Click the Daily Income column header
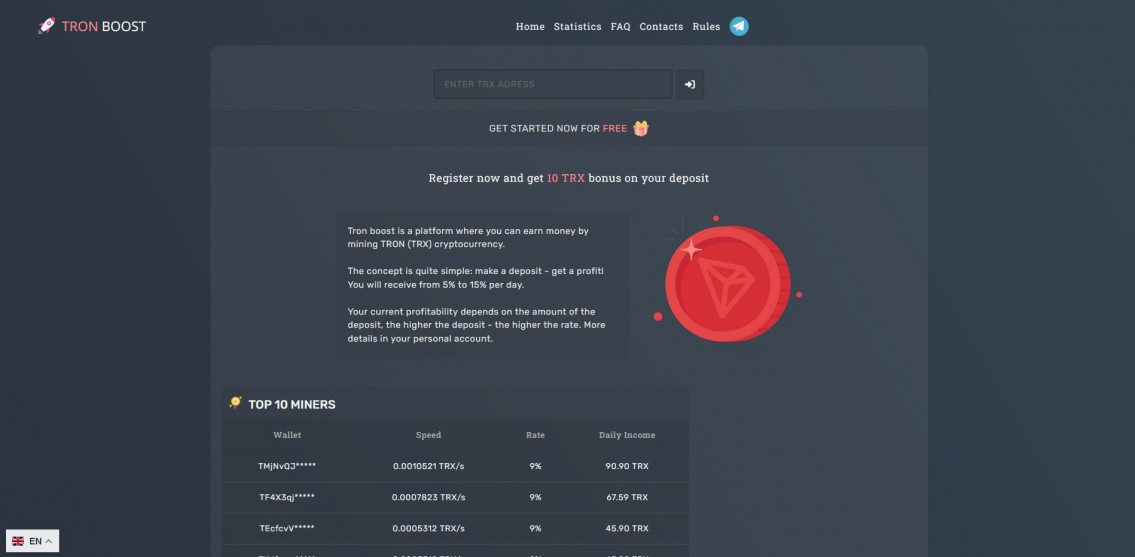 [x=626, y=435]
